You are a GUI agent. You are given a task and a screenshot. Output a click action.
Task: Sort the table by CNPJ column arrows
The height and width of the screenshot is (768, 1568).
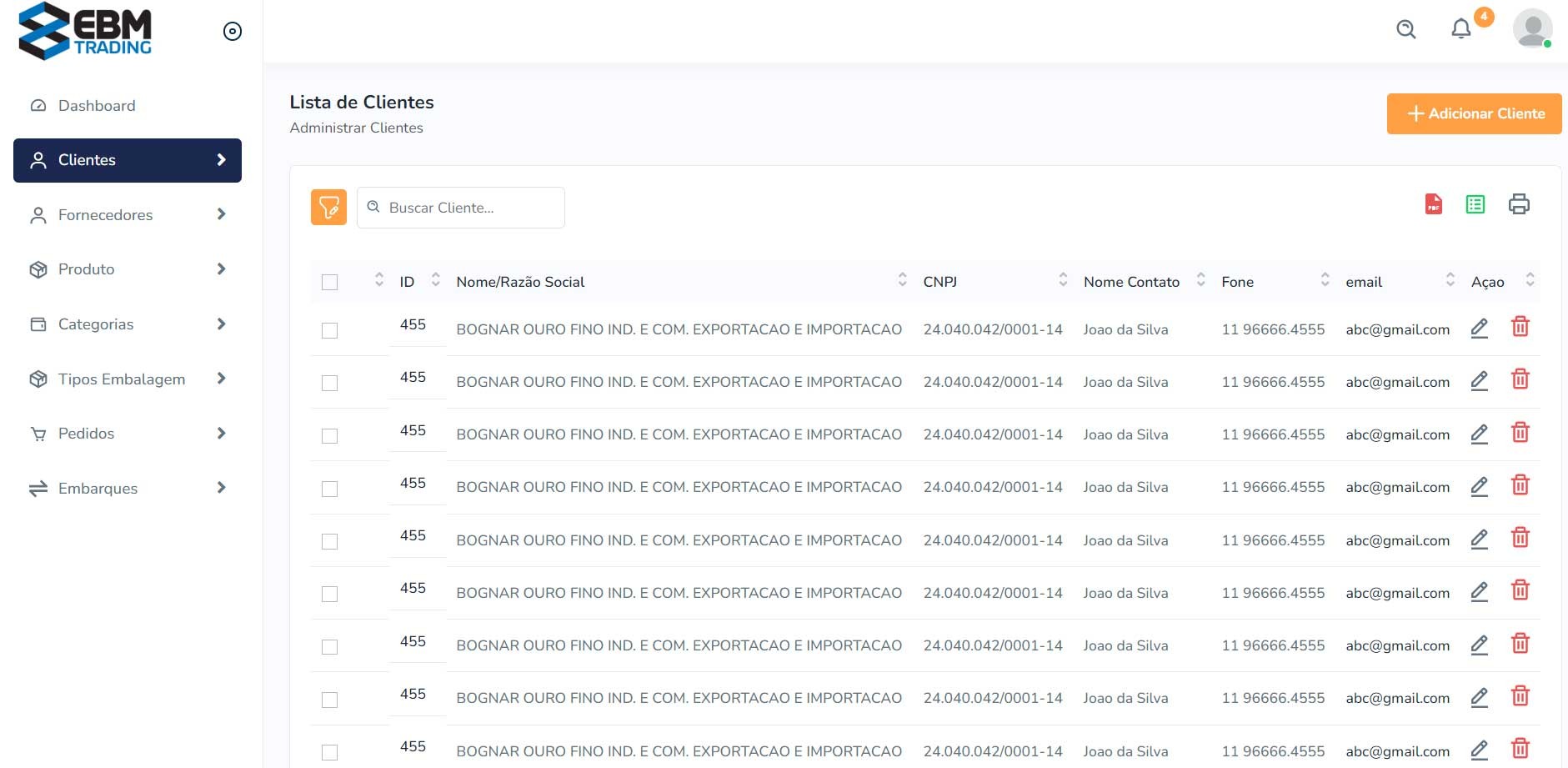point(1062,280)
